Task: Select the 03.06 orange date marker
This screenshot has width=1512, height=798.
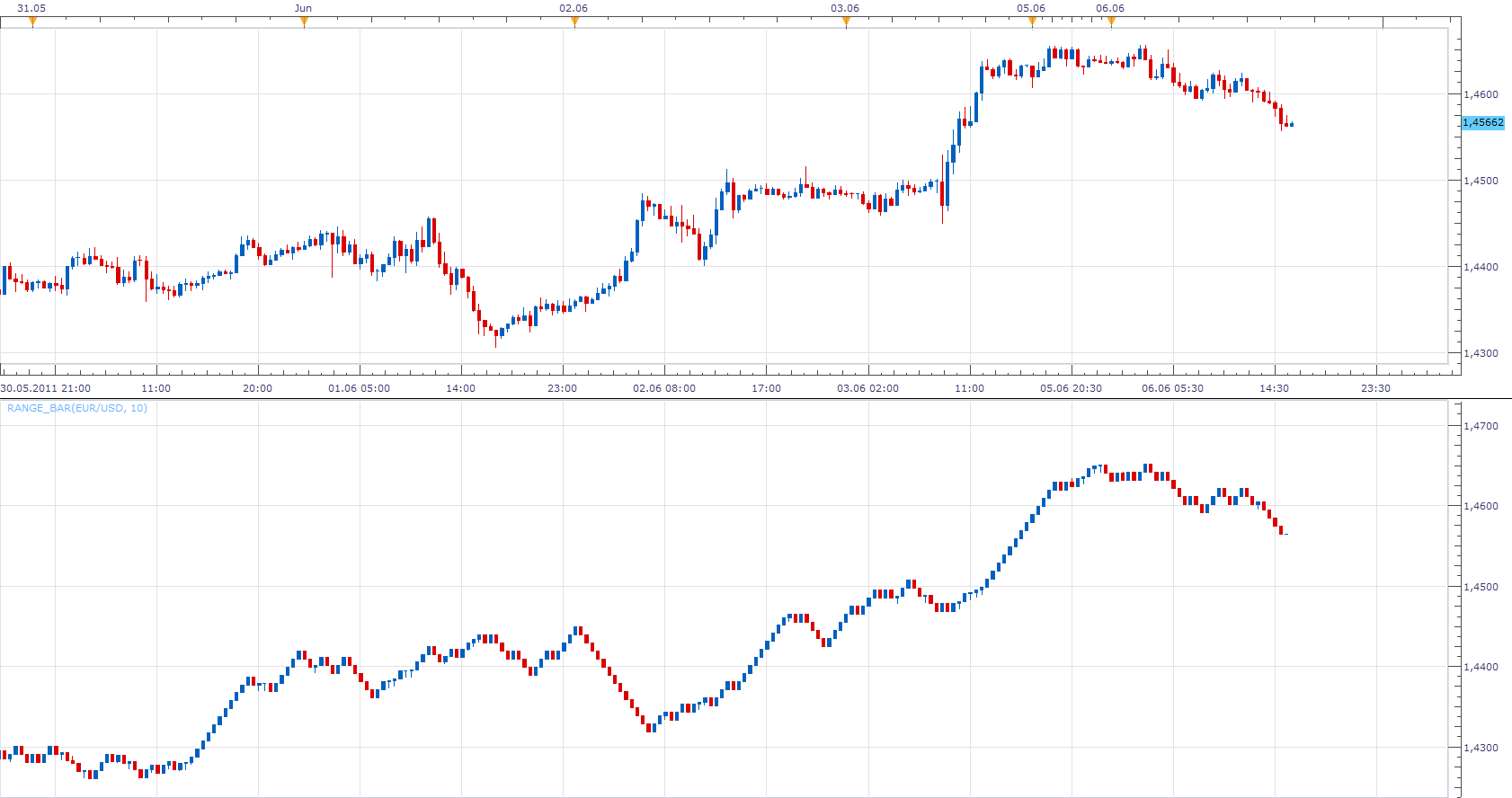Action: pos(846,22)
